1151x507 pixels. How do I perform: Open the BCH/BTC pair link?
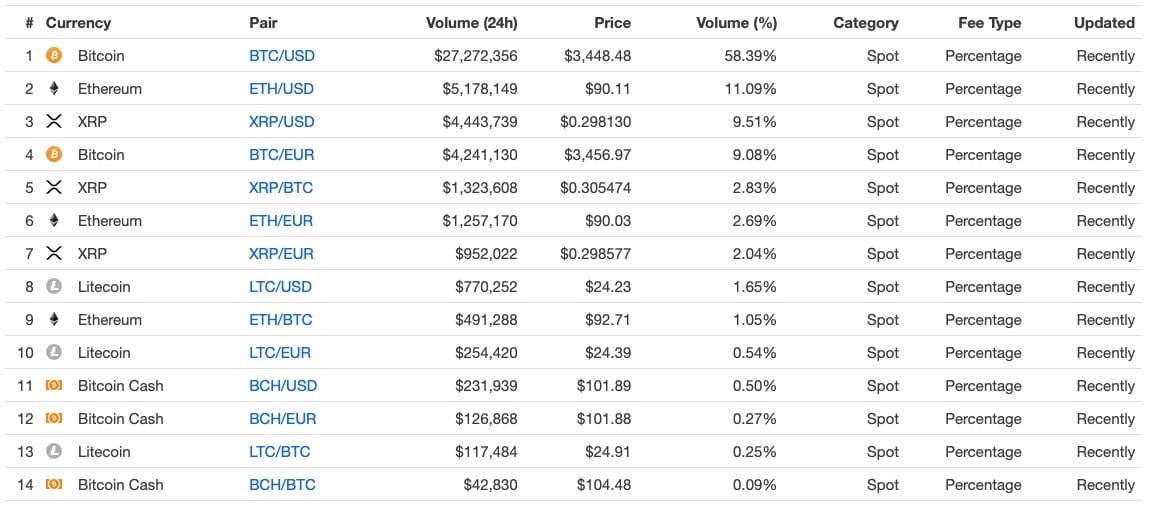282,485
